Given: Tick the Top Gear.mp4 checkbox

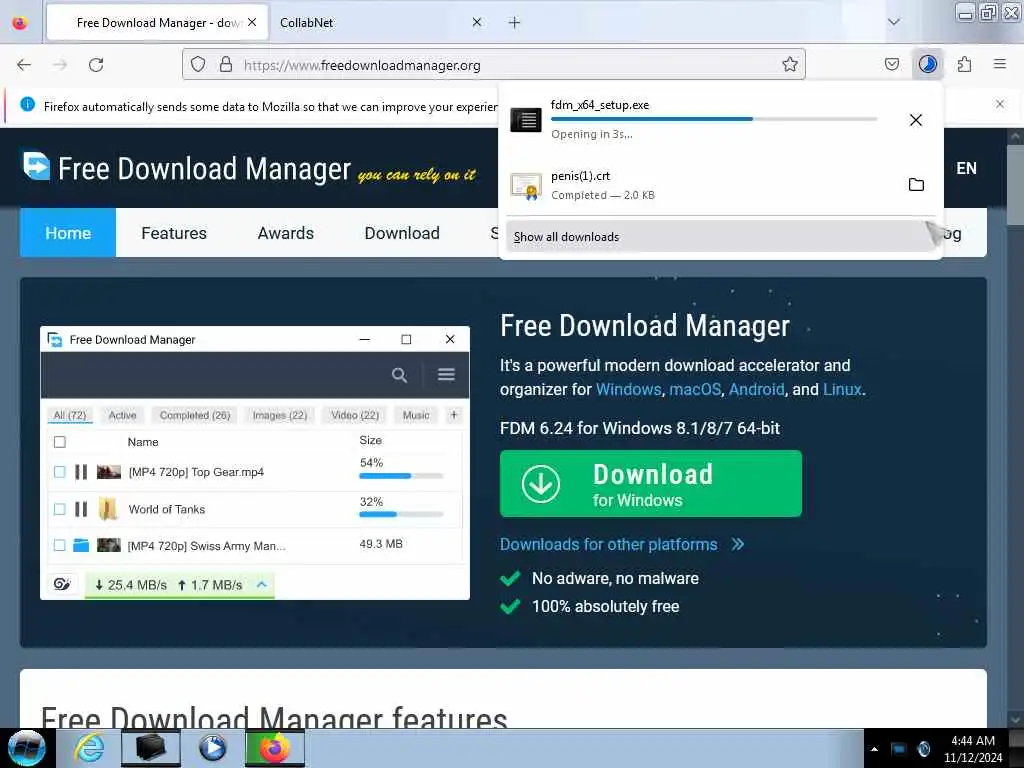Looking at the screenshot, I should 59,472.
